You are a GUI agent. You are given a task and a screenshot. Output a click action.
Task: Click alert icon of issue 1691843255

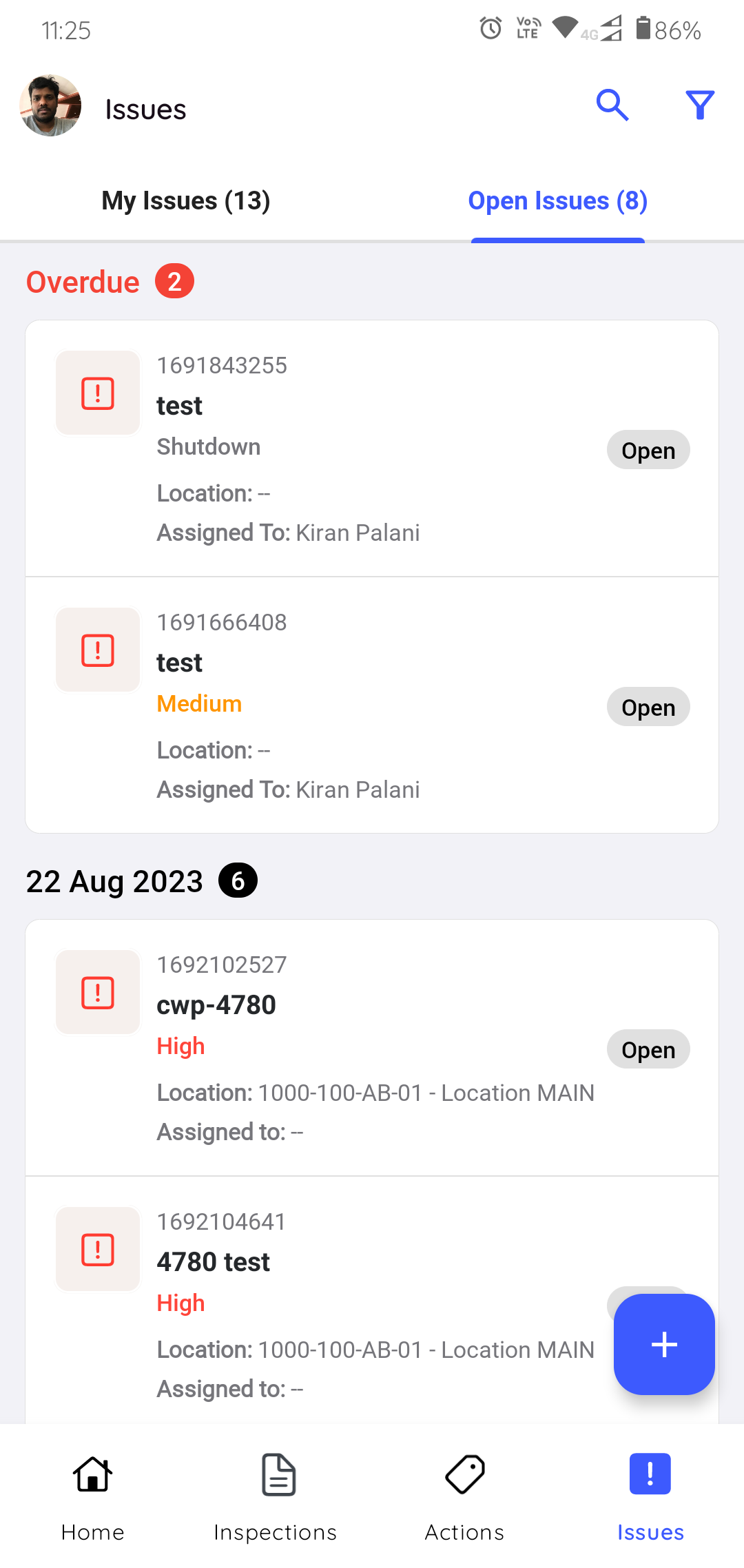(x=98, y=393)
